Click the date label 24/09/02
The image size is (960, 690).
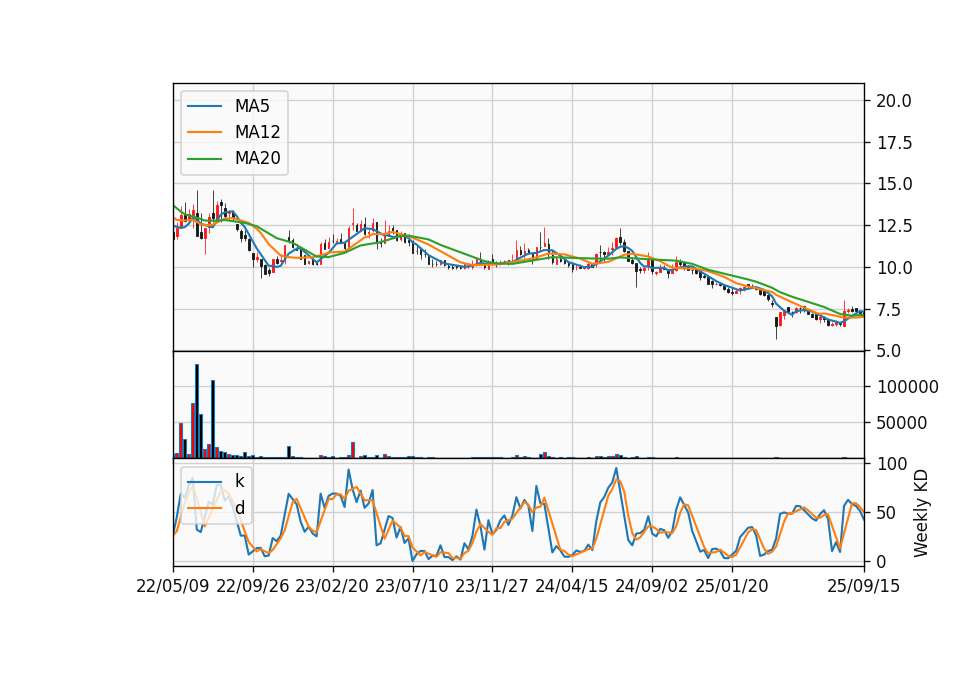[651, 586]
